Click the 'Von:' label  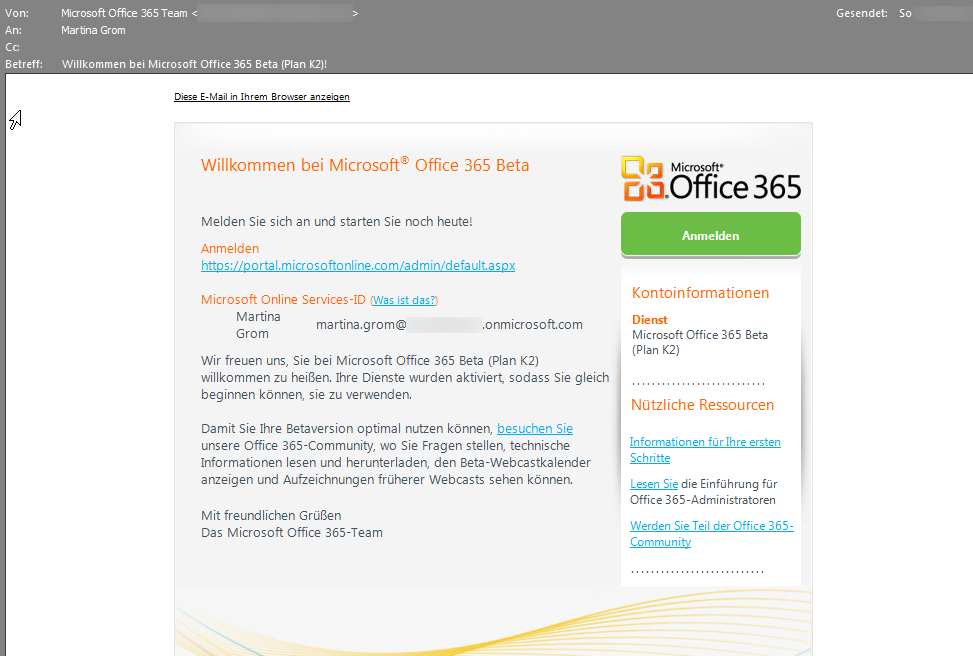pyautogui.click(x=17, y=13)
